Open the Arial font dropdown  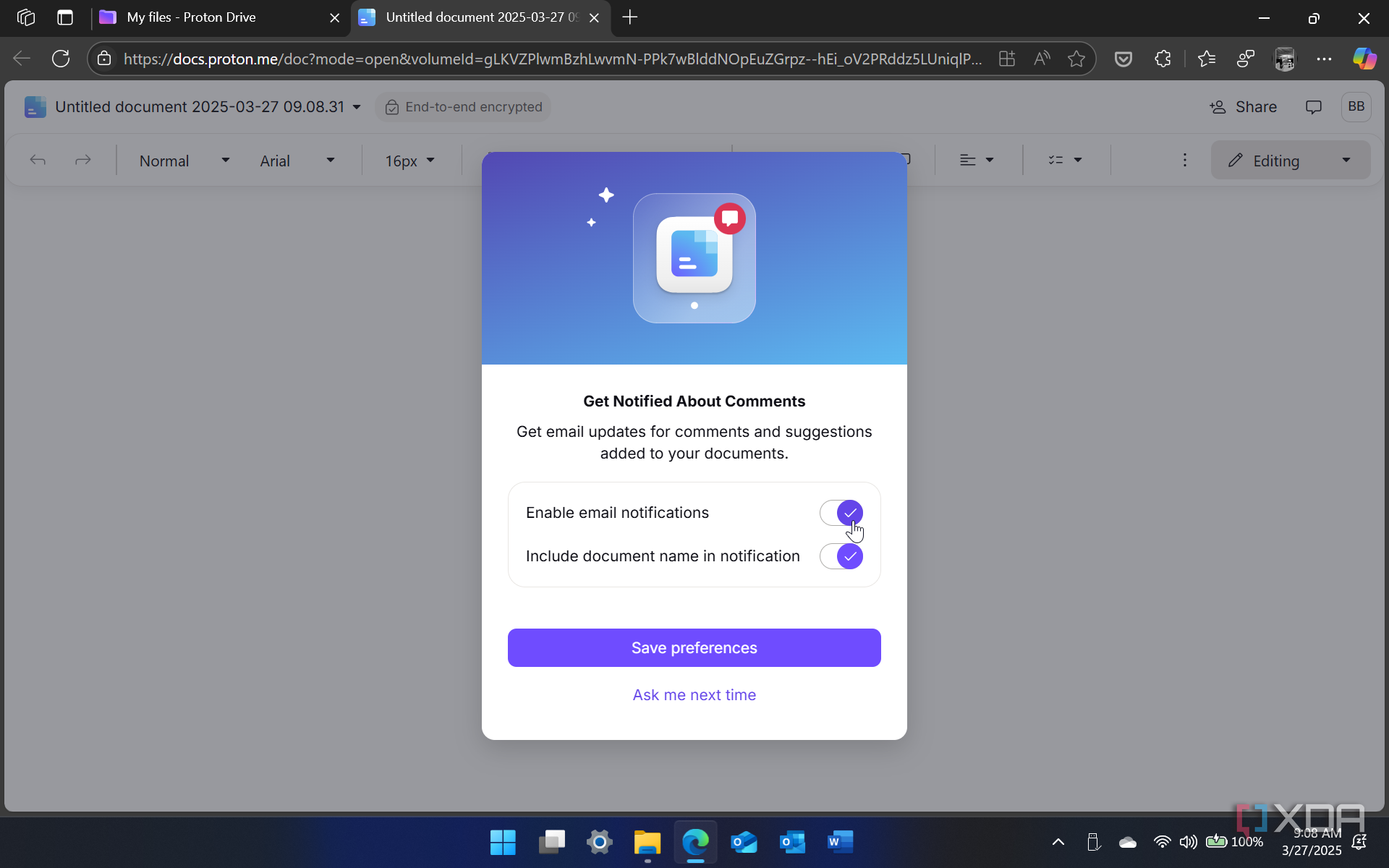(297, 161)
